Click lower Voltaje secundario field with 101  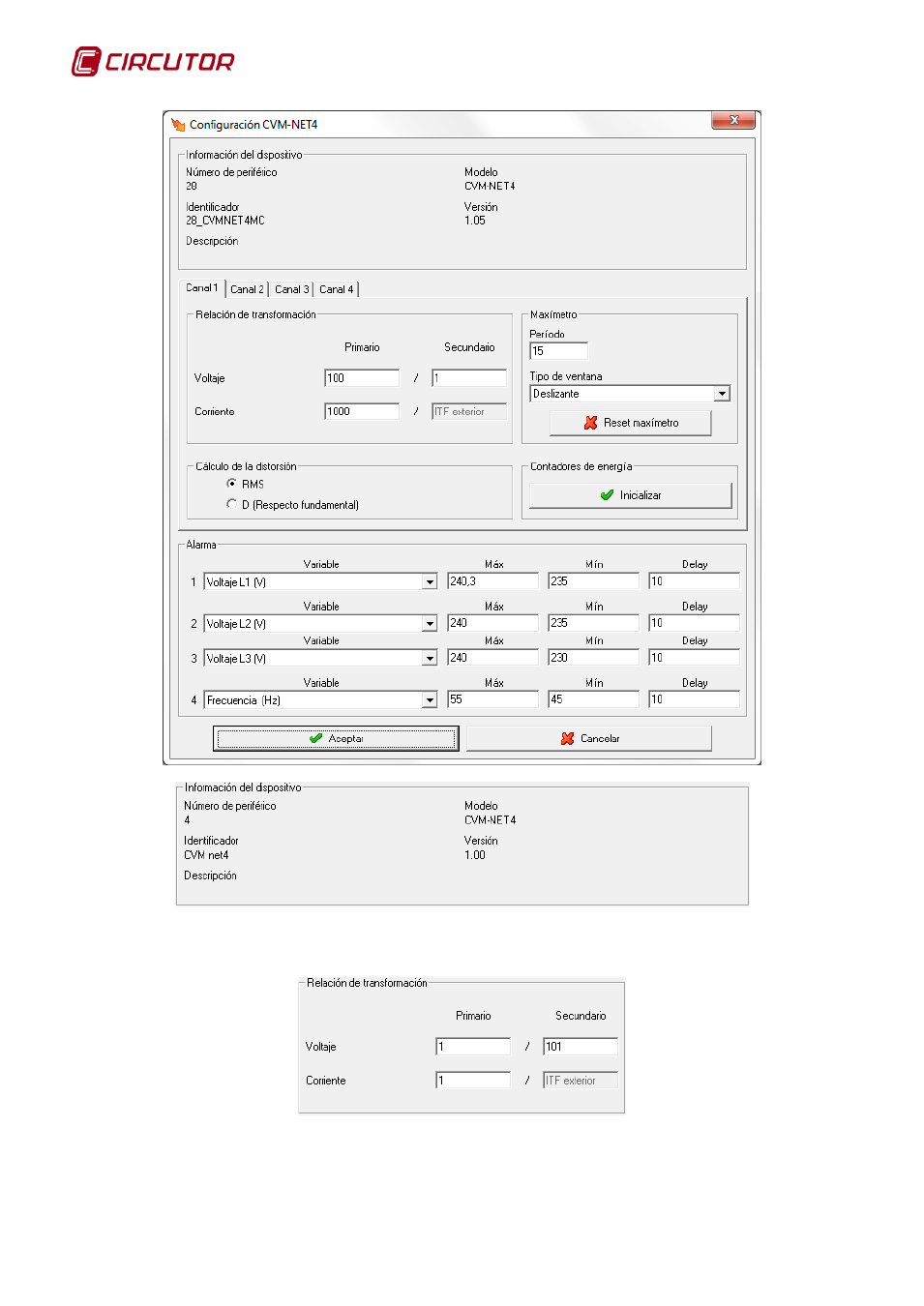coord(581,1047)
